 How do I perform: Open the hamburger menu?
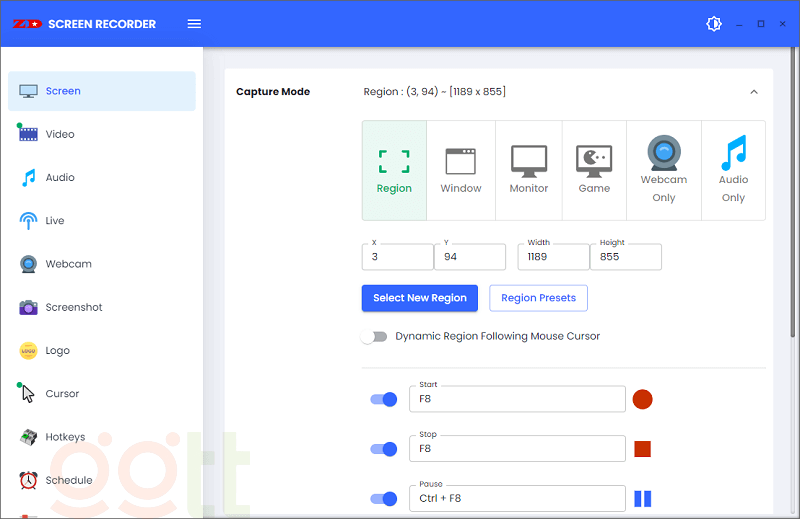pyautogui.click(x=194, y=24)
